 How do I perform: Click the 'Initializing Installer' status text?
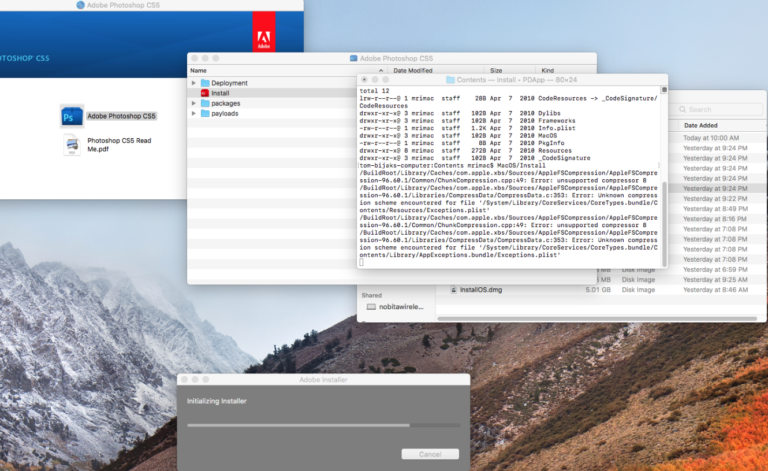(216, 401)
